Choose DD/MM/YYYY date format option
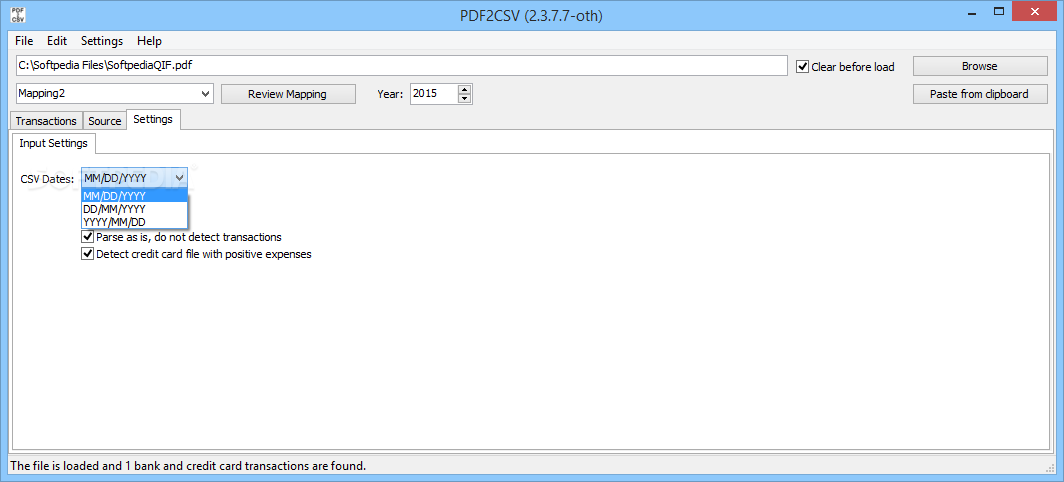The width and height of the screenshot is (1064, 482). click(134, 209)
